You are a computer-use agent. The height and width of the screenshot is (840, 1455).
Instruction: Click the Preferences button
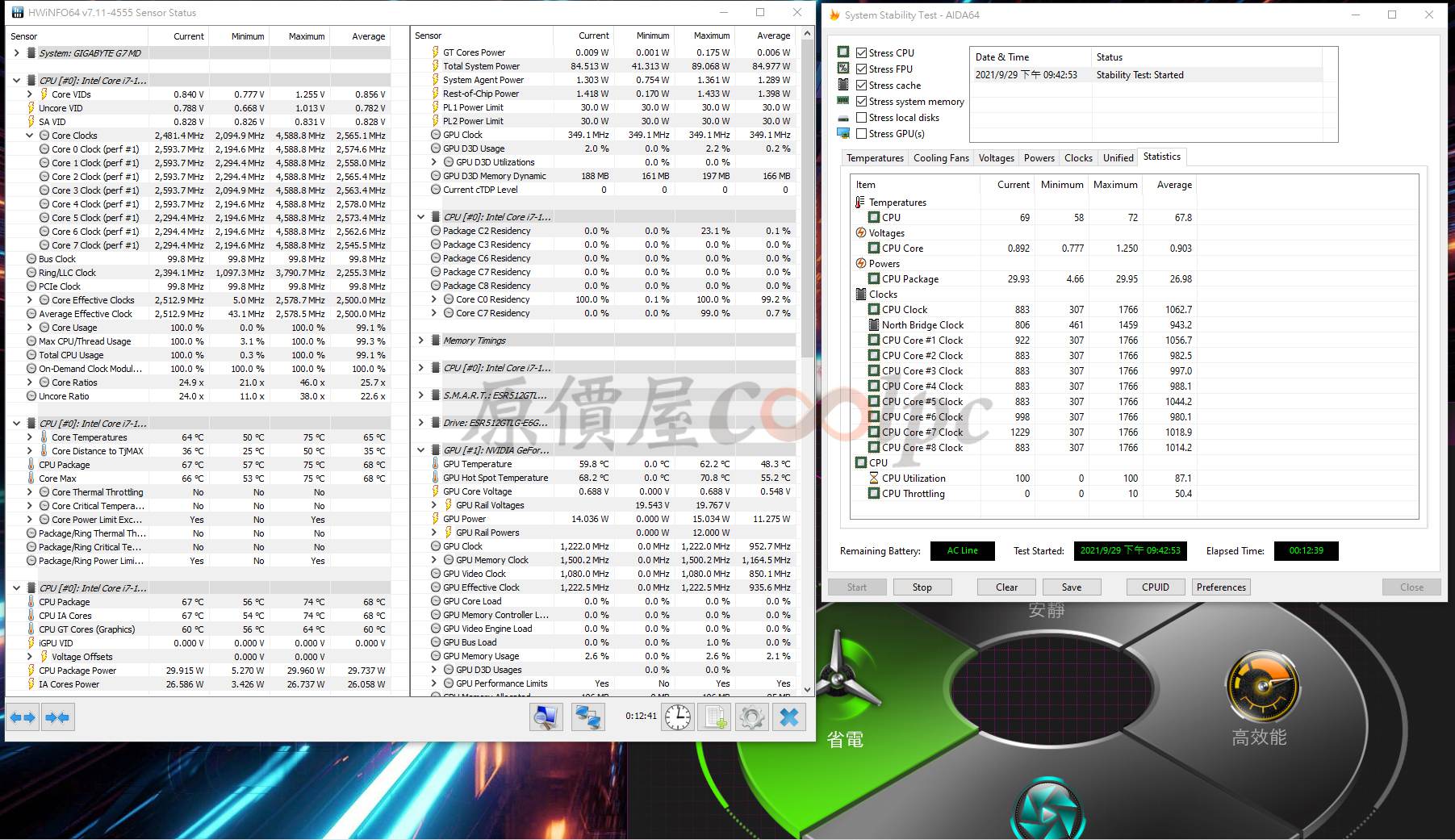pos(1220,587)
